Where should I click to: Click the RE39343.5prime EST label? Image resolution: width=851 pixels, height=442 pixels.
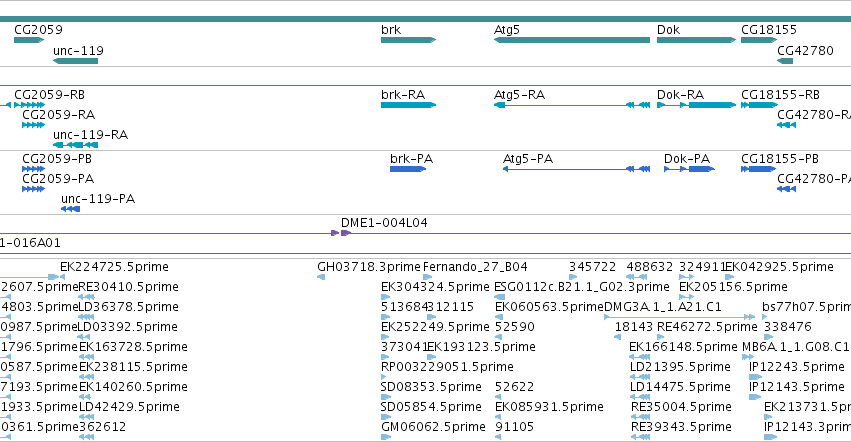coord(681,427)
